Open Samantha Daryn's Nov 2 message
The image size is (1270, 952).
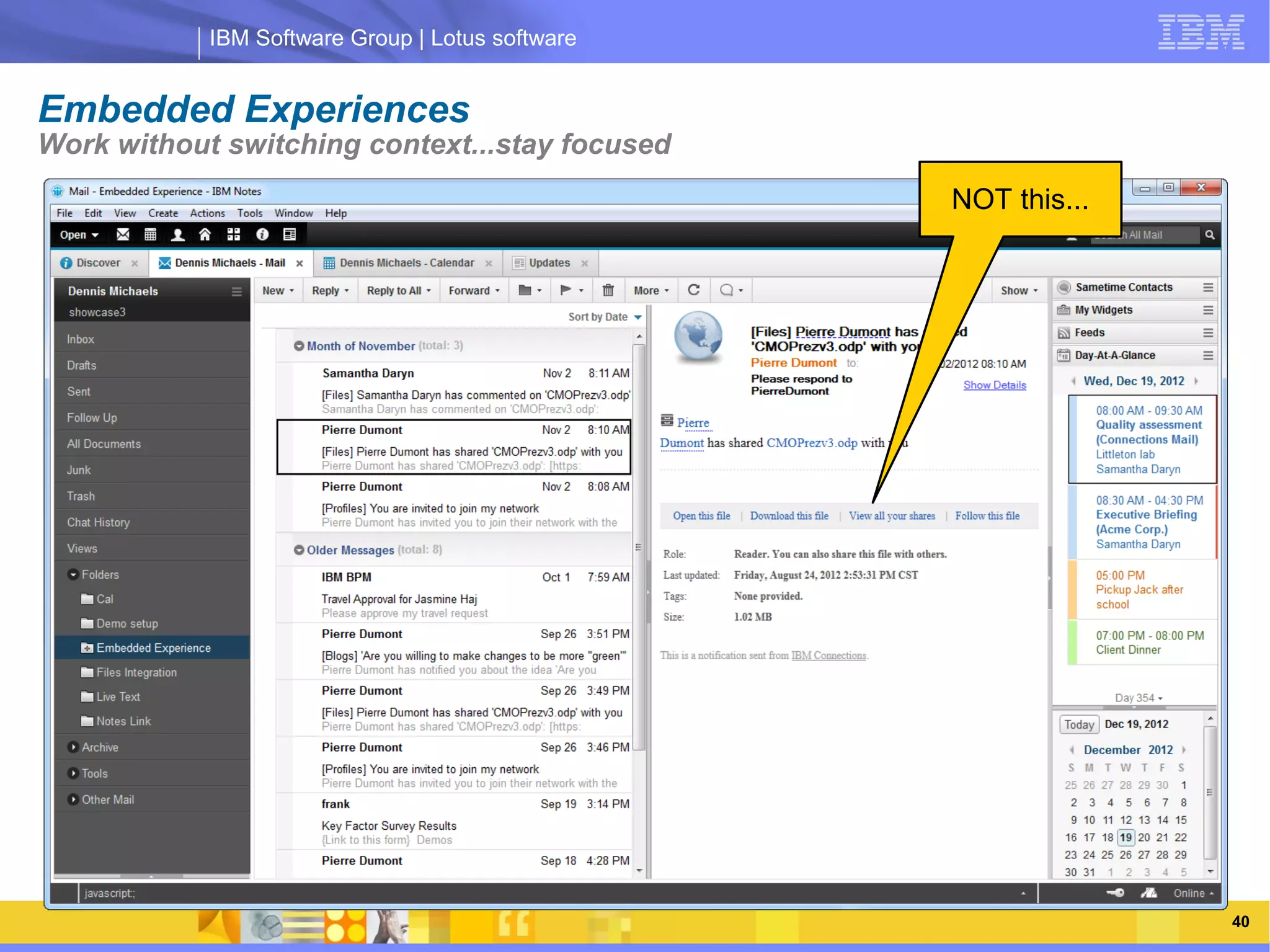[454, 391]
